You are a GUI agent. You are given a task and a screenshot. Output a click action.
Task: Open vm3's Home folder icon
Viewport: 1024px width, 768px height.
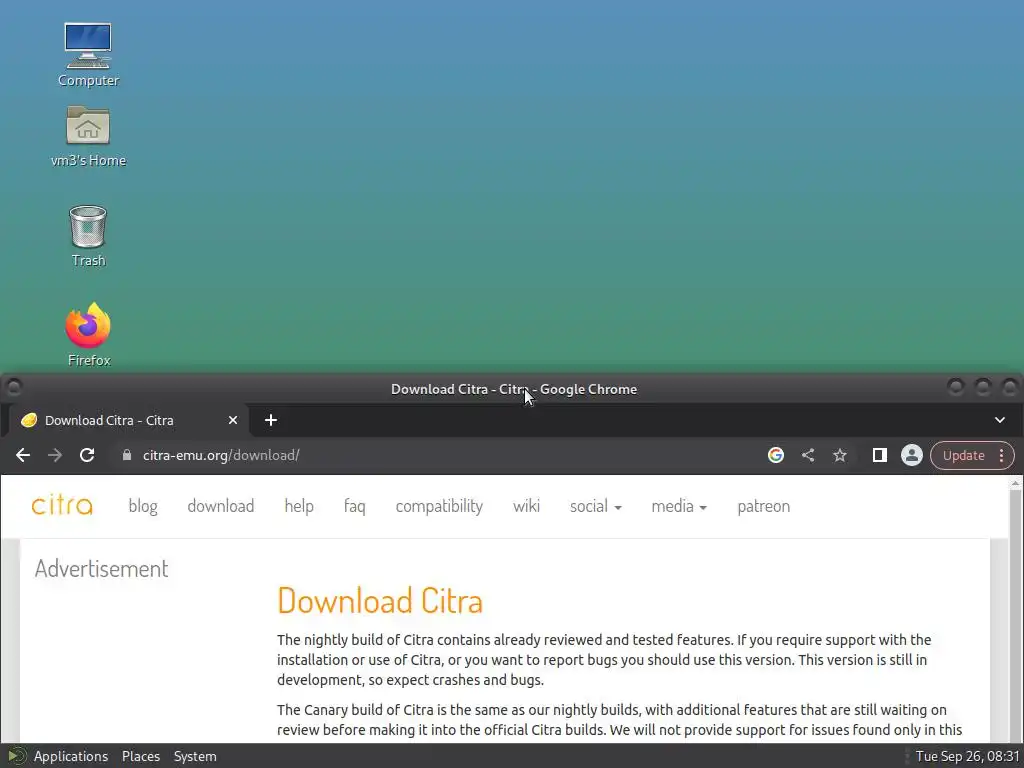tap(88, 136)
